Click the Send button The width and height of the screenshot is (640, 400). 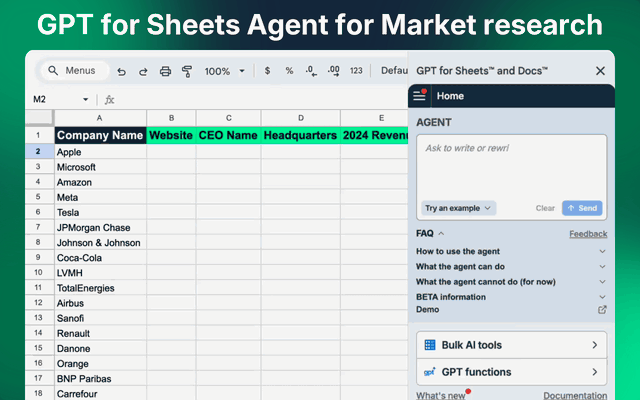(x=582, y=208)
